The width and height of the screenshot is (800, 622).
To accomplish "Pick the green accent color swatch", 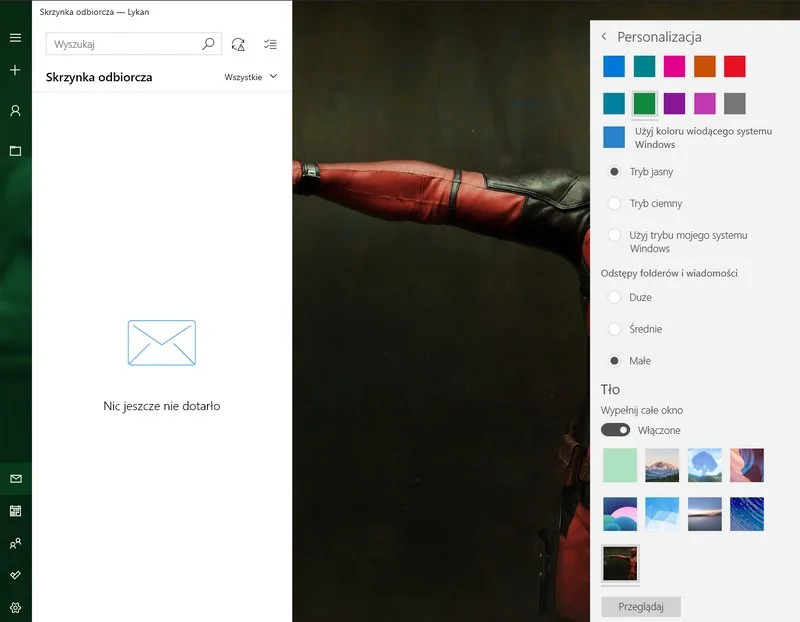I will point(647,102).
